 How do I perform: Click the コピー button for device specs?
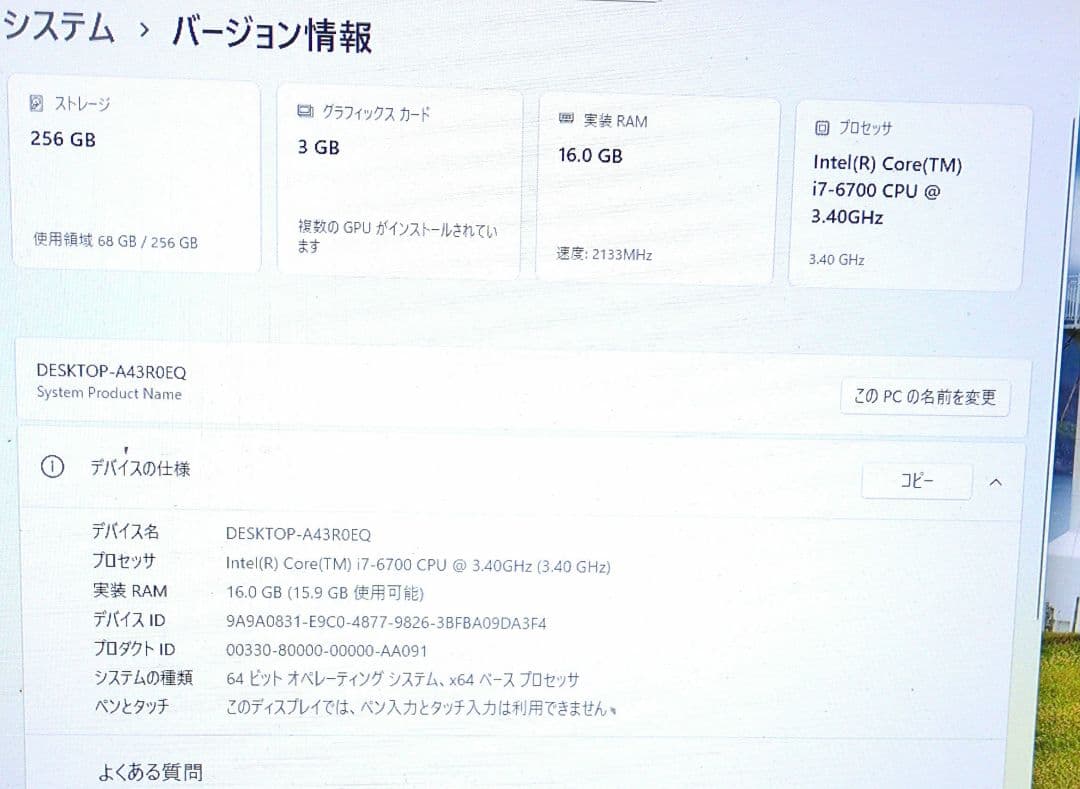pos(916,481)
